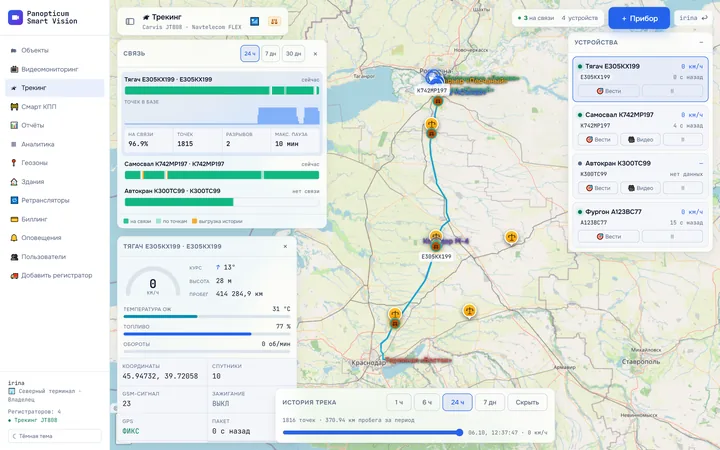Image resolution: width=720 pixels, height=450 pixels.
Task: Click the blue chart icon in Трекинг header
Action: pyautogui.click(x=254, y=21)
